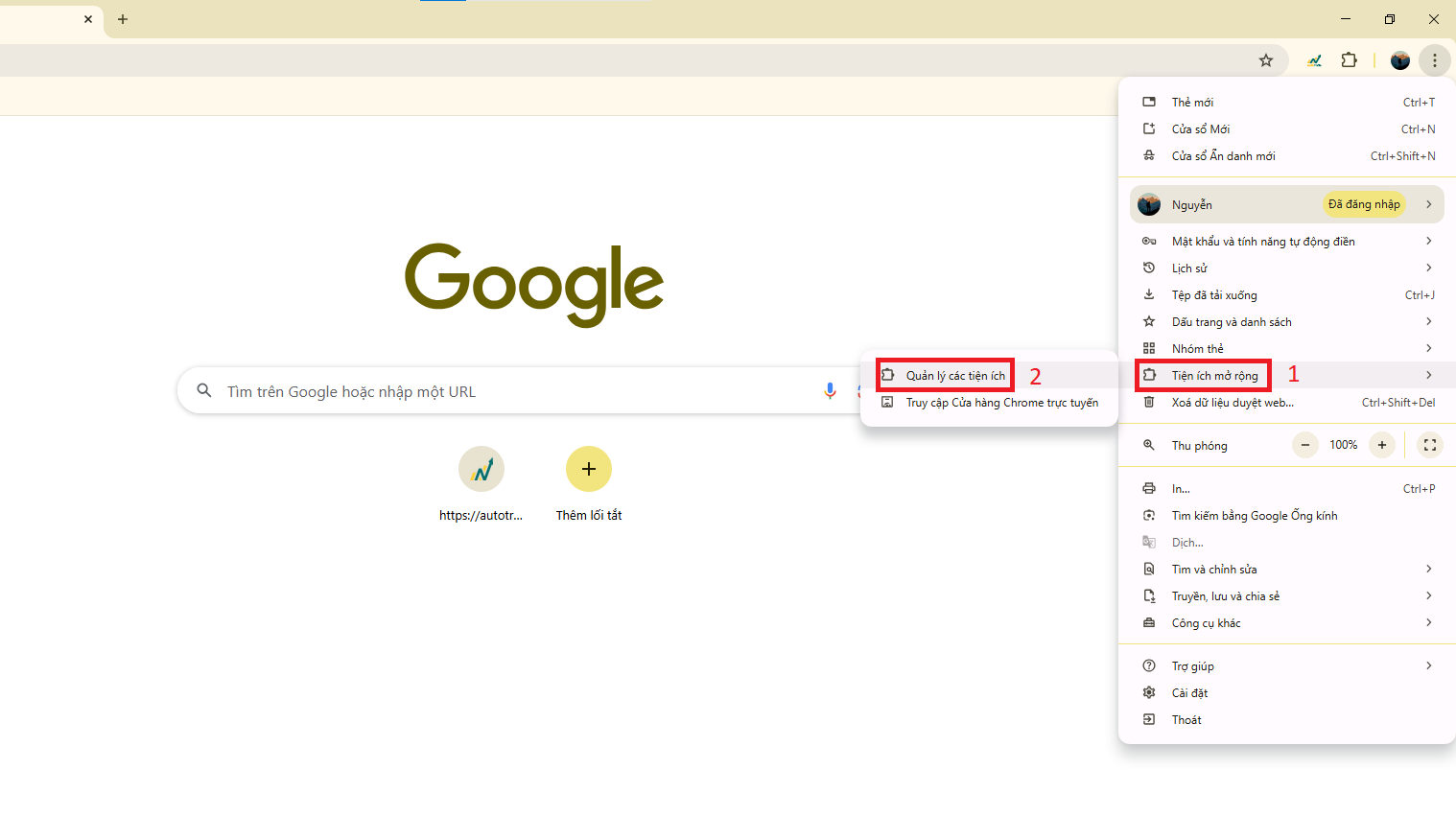This screenshot has height=816, width=1456.
Task: Select In... print menu entry
Action: 1287,489
